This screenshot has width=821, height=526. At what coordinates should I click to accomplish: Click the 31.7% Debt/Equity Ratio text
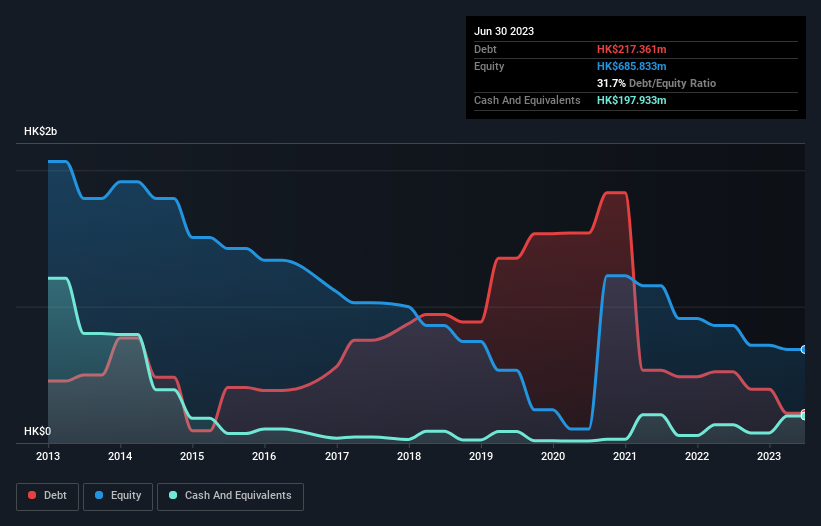pyautogui.click(x=656, y=83)
